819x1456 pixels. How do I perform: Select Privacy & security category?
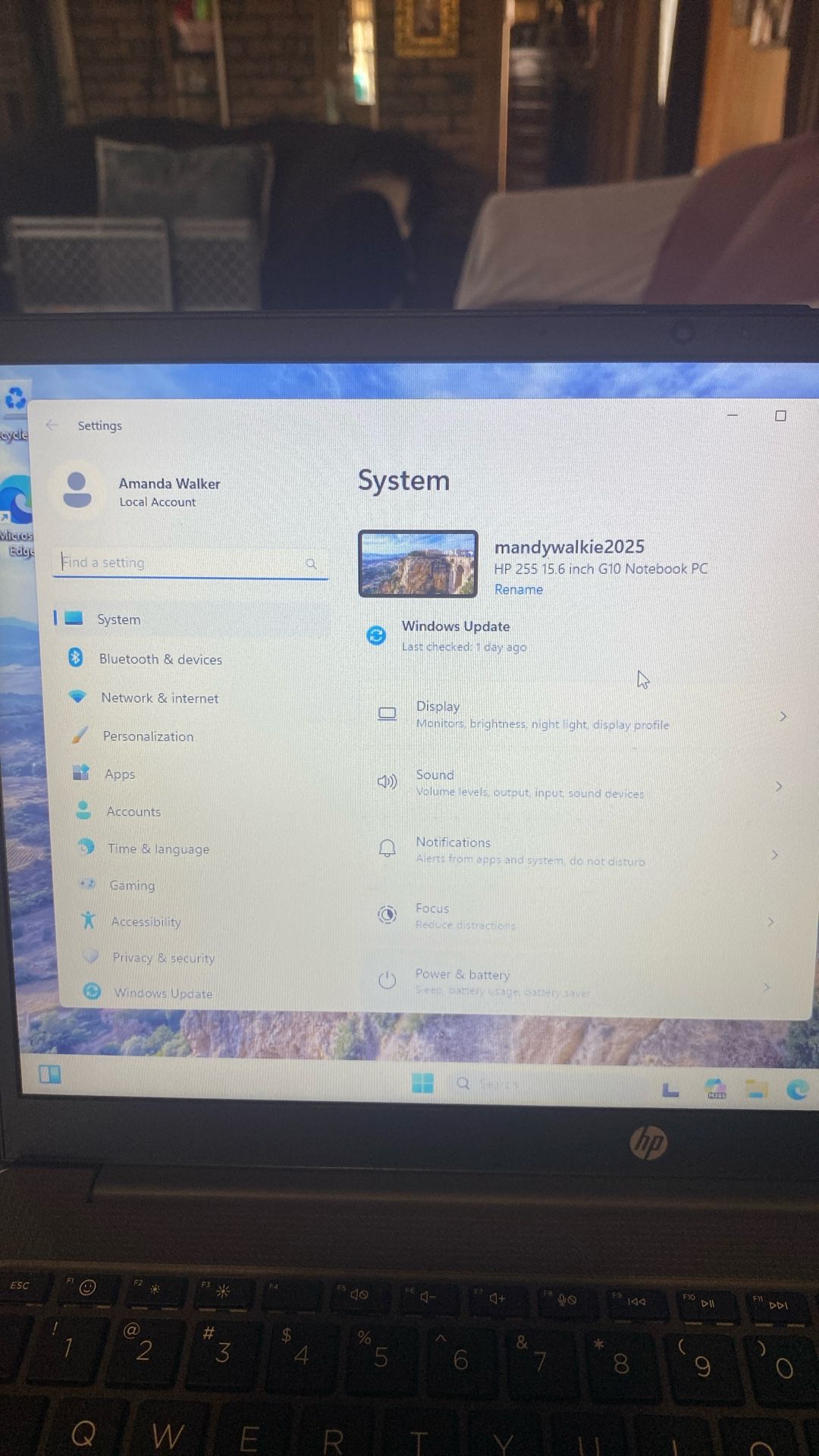click(203, 957)
